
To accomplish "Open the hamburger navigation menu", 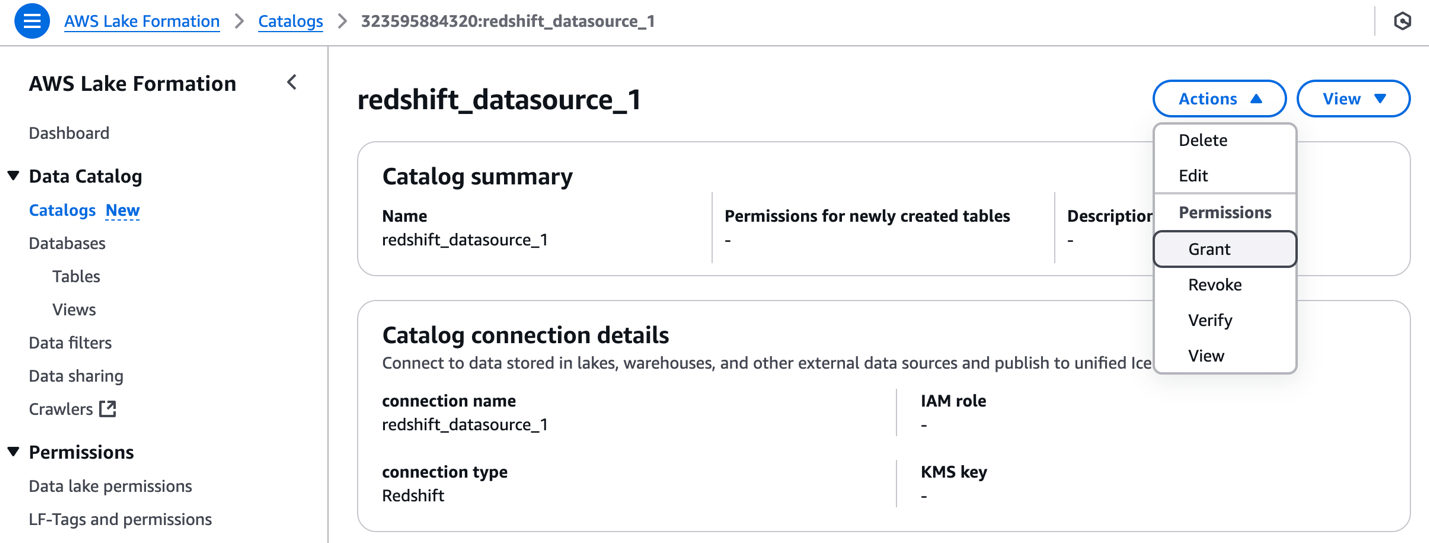I will (32, 21).
